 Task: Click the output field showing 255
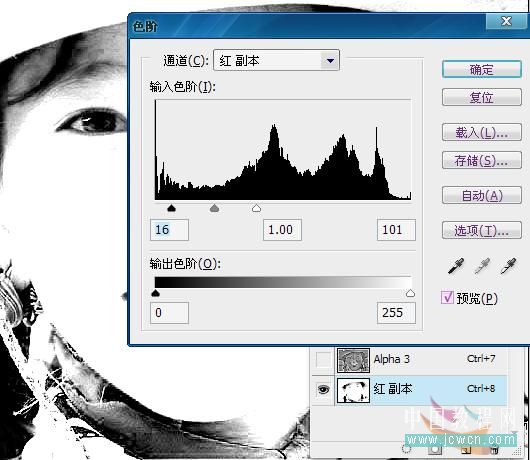(396, 313)
